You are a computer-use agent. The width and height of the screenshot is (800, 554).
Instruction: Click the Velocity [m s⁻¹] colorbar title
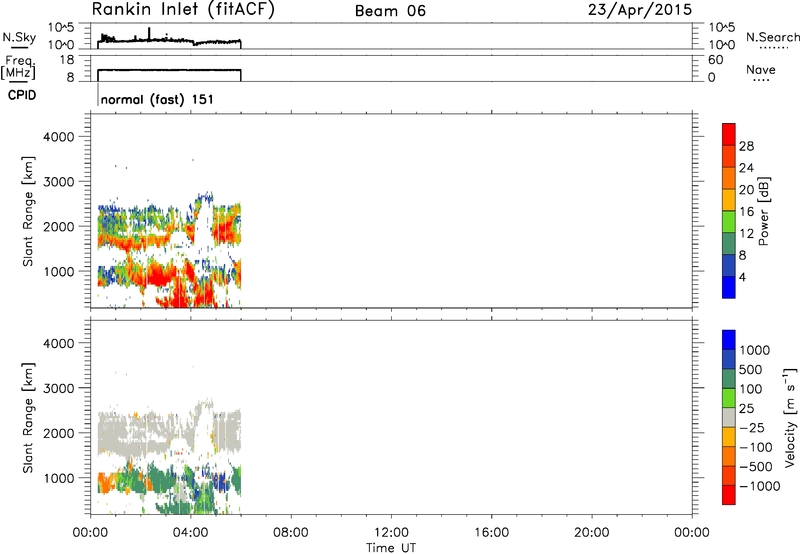click(x=790, y=417)
